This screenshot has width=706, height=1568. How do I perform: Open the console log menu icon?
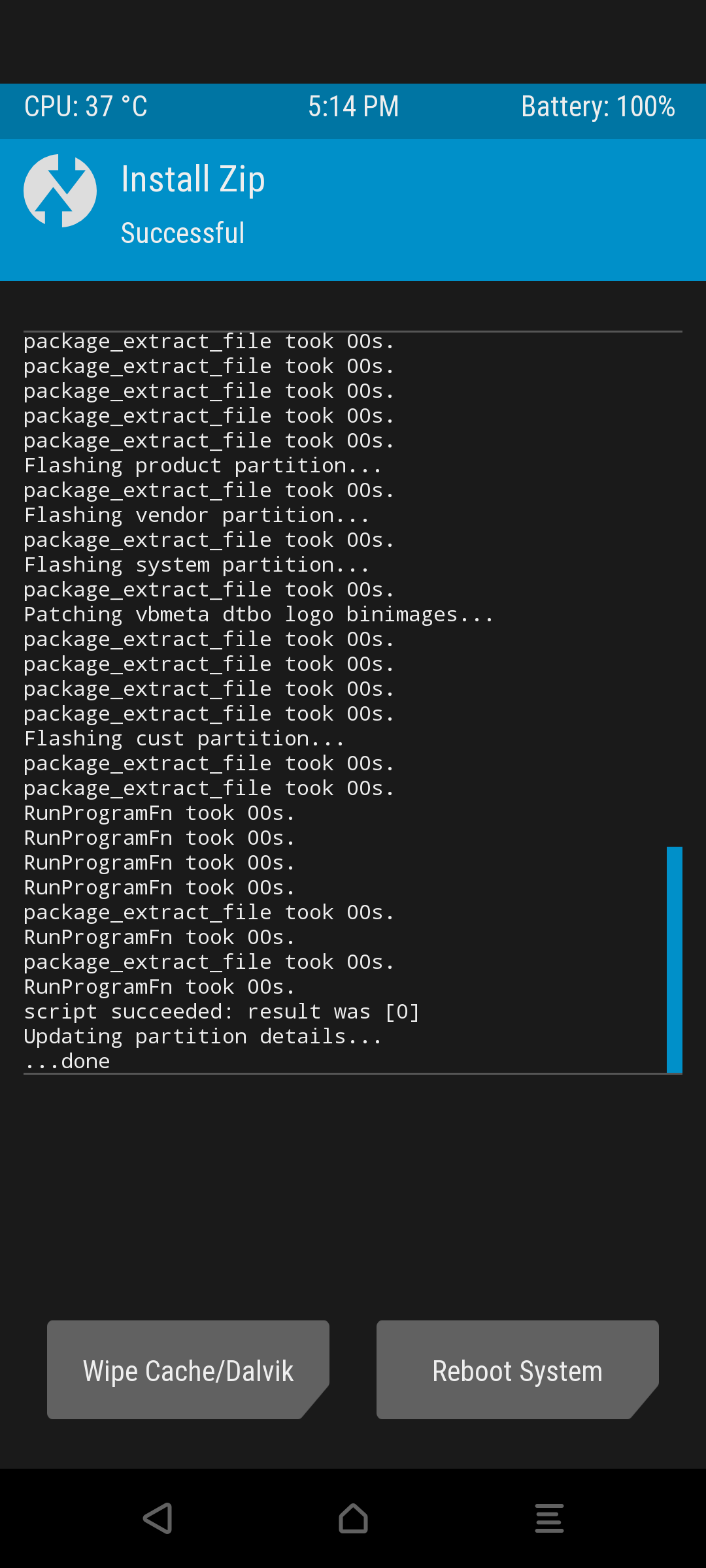tap(549, 1518)
